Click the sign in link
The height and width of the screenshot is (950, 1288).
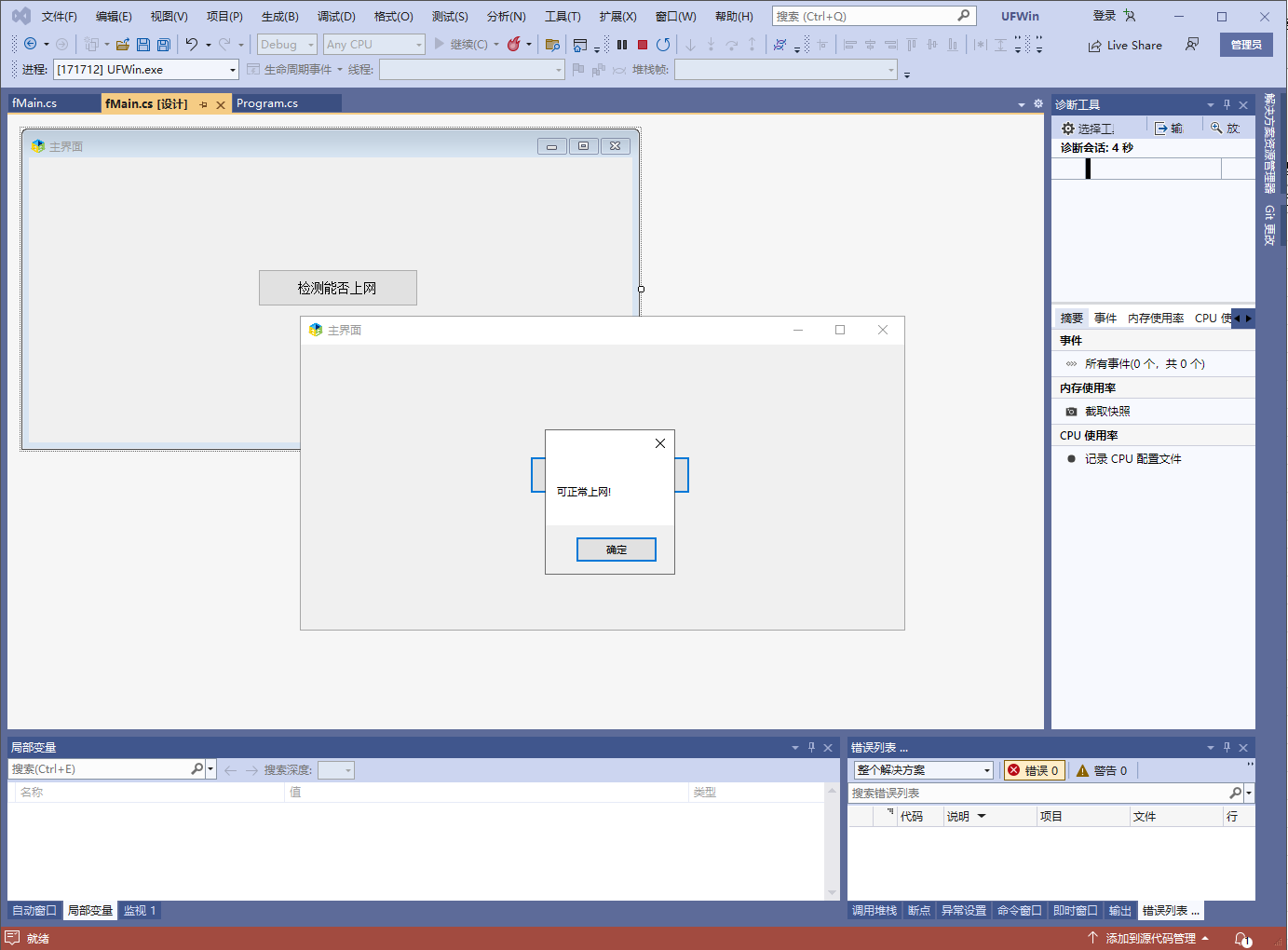tap(1104, 16)
